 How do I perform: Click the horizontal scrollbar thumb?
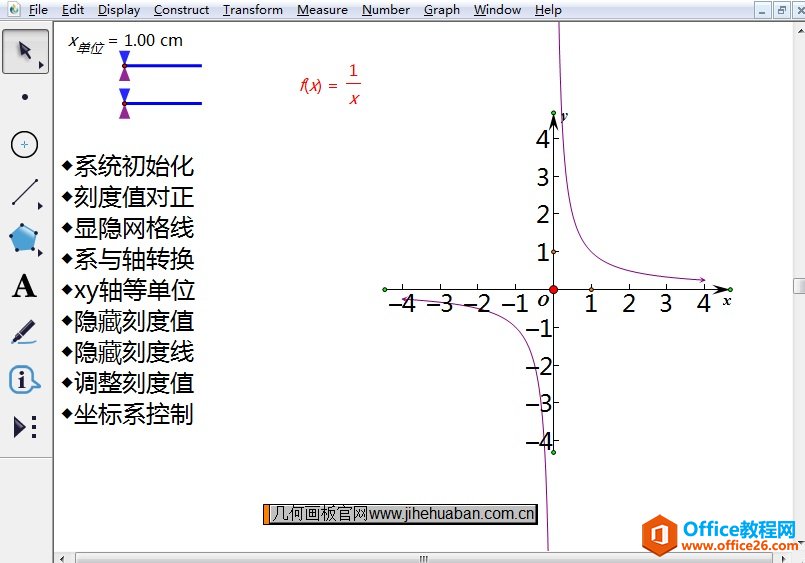(424, 558)
